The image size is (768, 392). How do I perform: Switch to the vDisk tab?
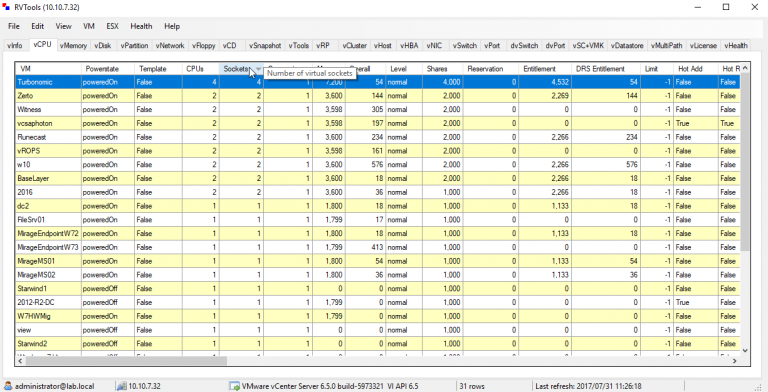[103, 46]
